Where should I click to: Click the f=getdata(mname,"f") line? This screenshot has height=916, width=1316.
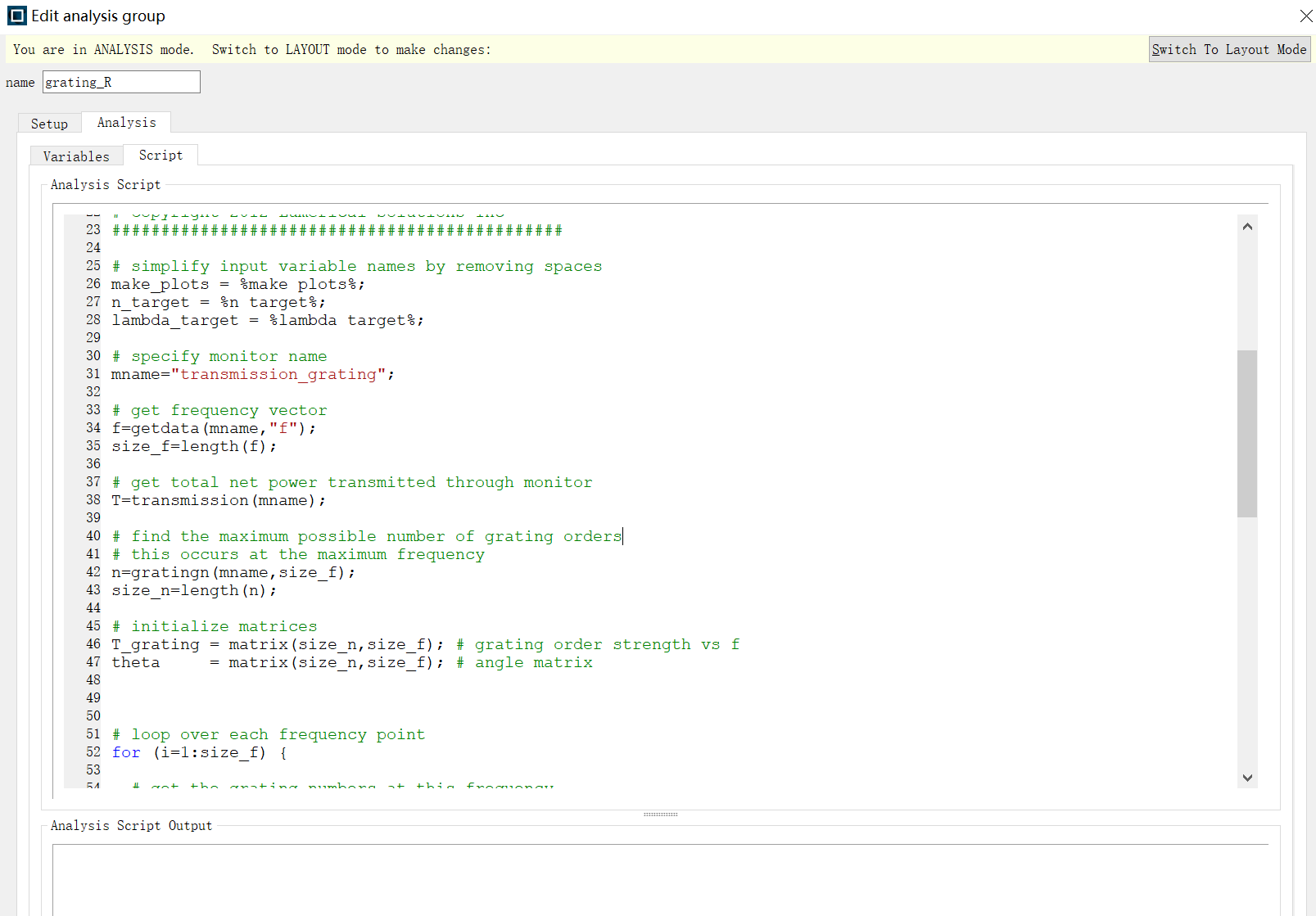click(214, 428)
